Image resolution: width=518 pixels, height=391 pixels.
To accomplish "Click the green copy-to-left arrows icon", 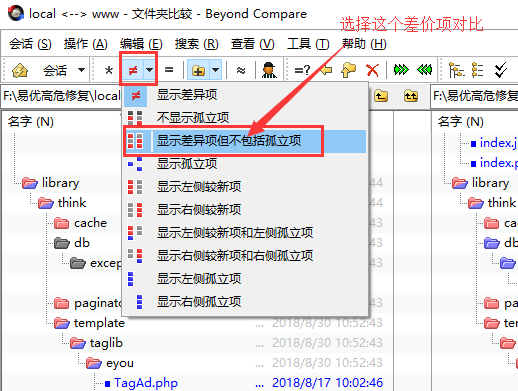I will click(x=424, y=70).
